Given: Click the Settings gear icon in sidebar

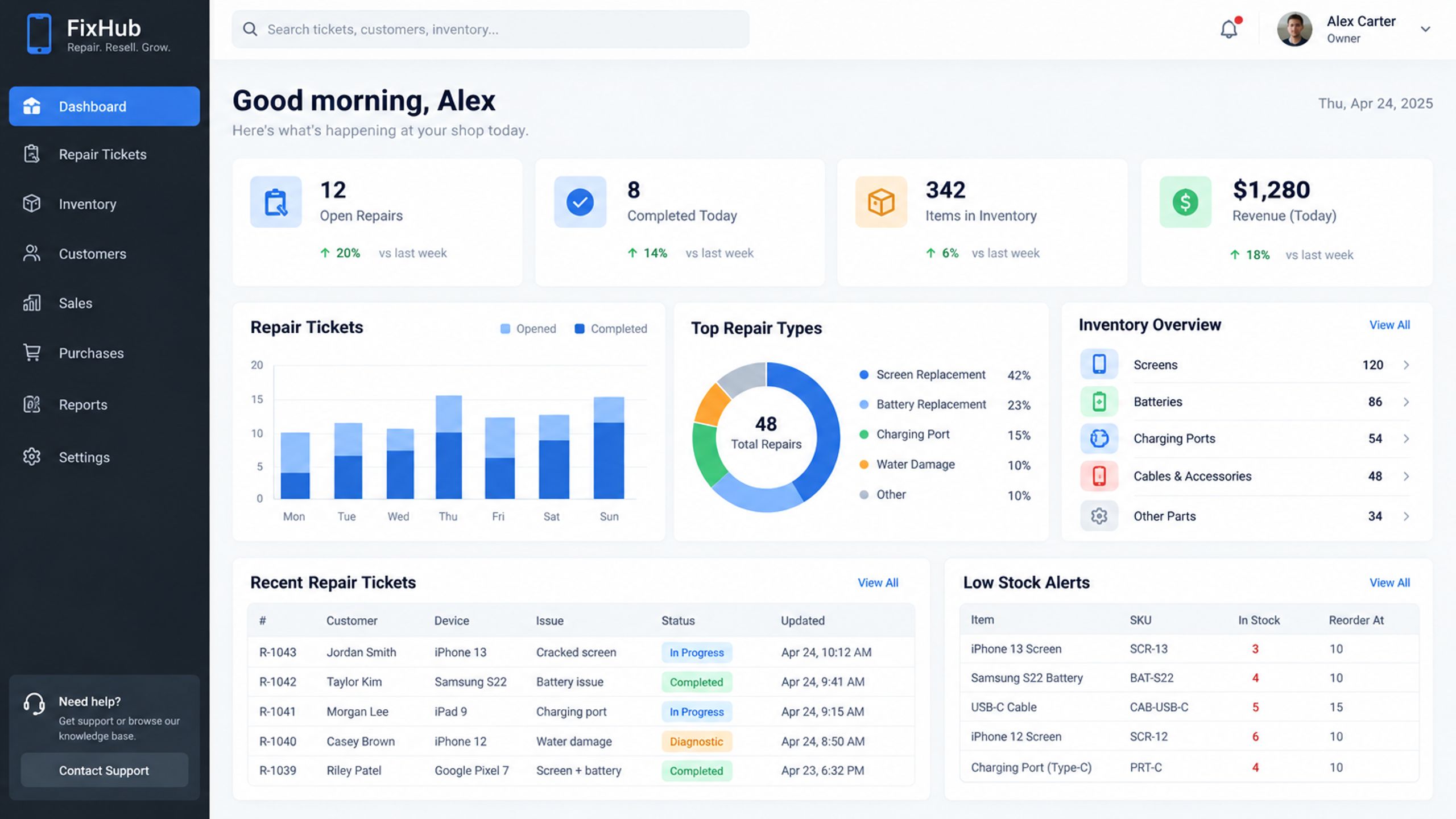Looking at the screenshot, I should point(32,457).
